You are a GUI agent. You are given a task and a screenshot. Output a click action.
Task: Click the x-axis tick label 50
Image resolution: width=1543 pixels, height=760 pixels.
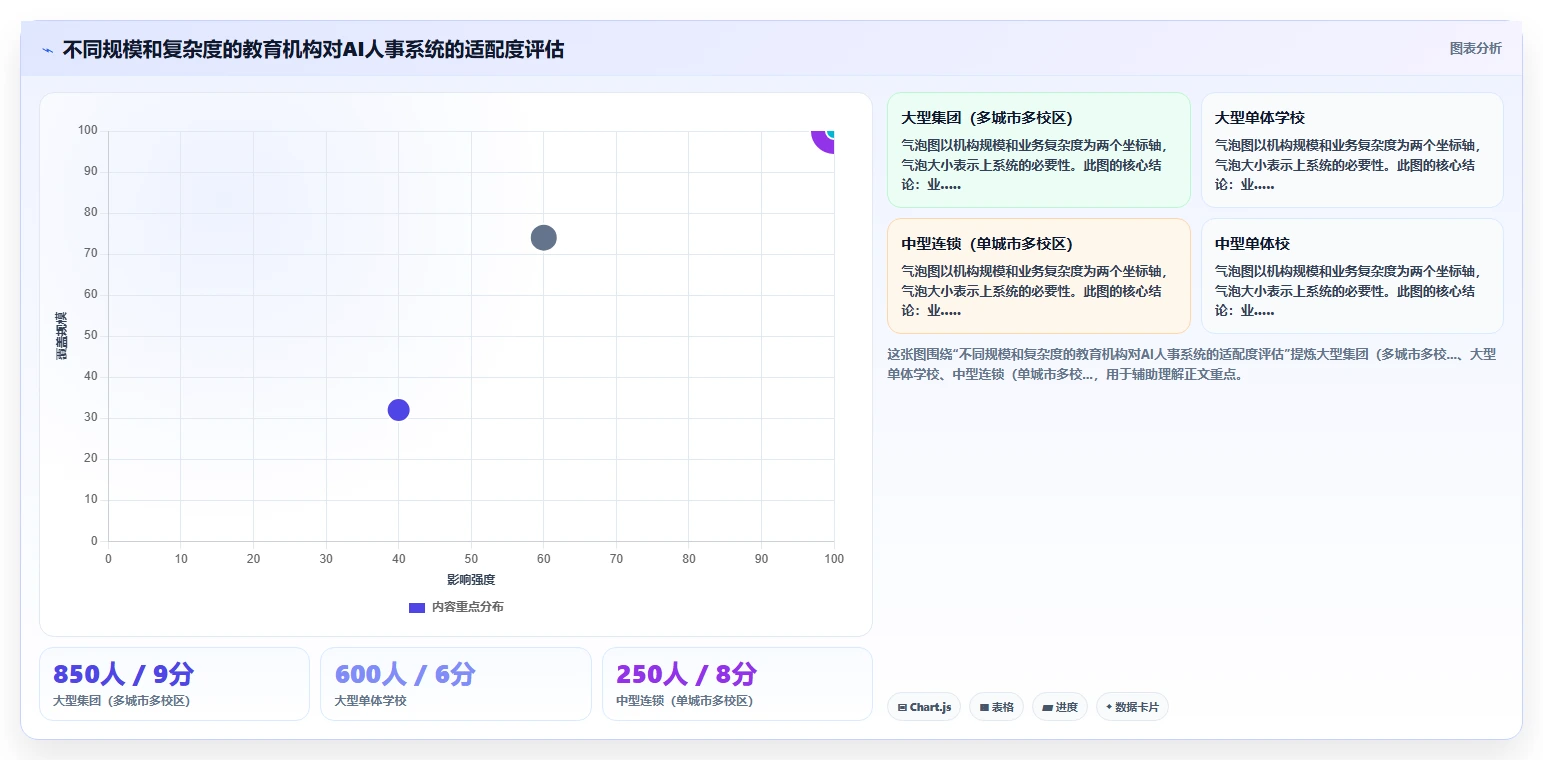pos(471,559)
